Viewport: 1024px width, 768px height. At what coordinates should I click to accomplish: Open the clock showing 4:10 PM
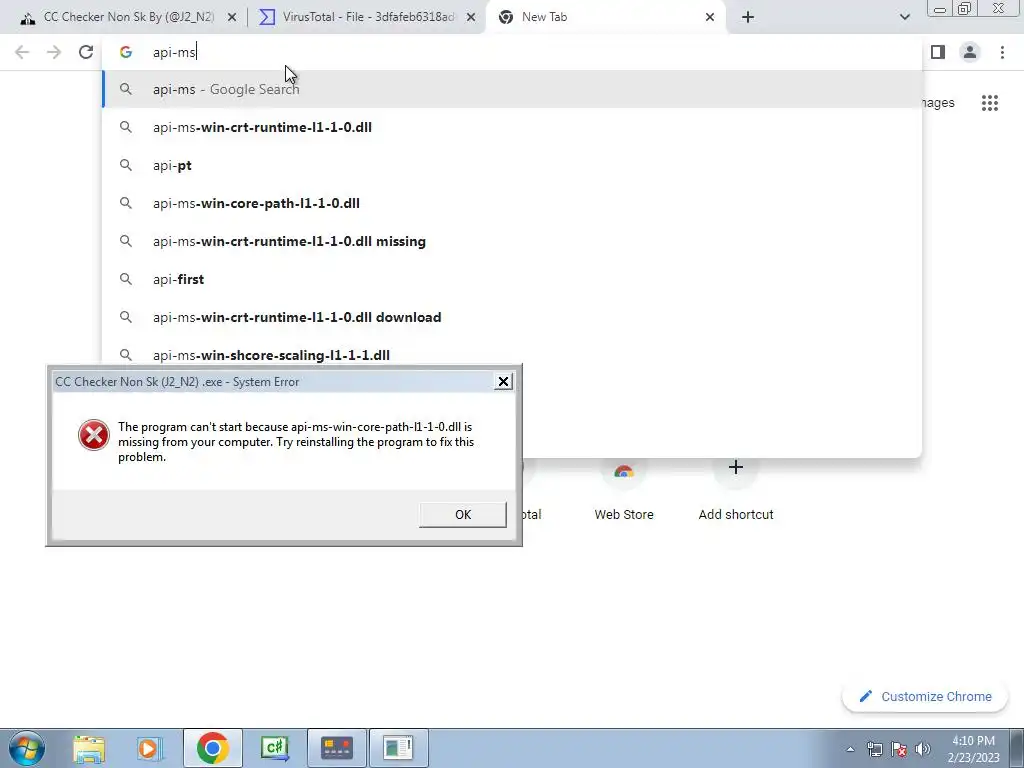tap(973, 749)
